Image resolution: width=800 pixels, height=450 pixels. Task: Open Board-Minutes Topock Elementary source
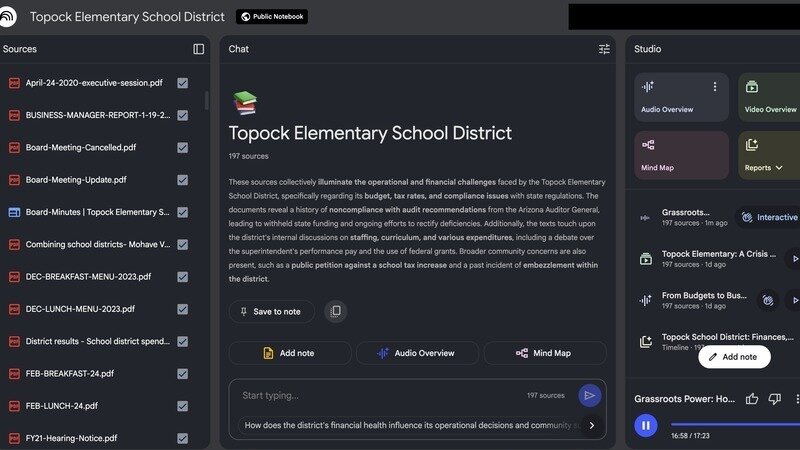[x=97, y=212]
